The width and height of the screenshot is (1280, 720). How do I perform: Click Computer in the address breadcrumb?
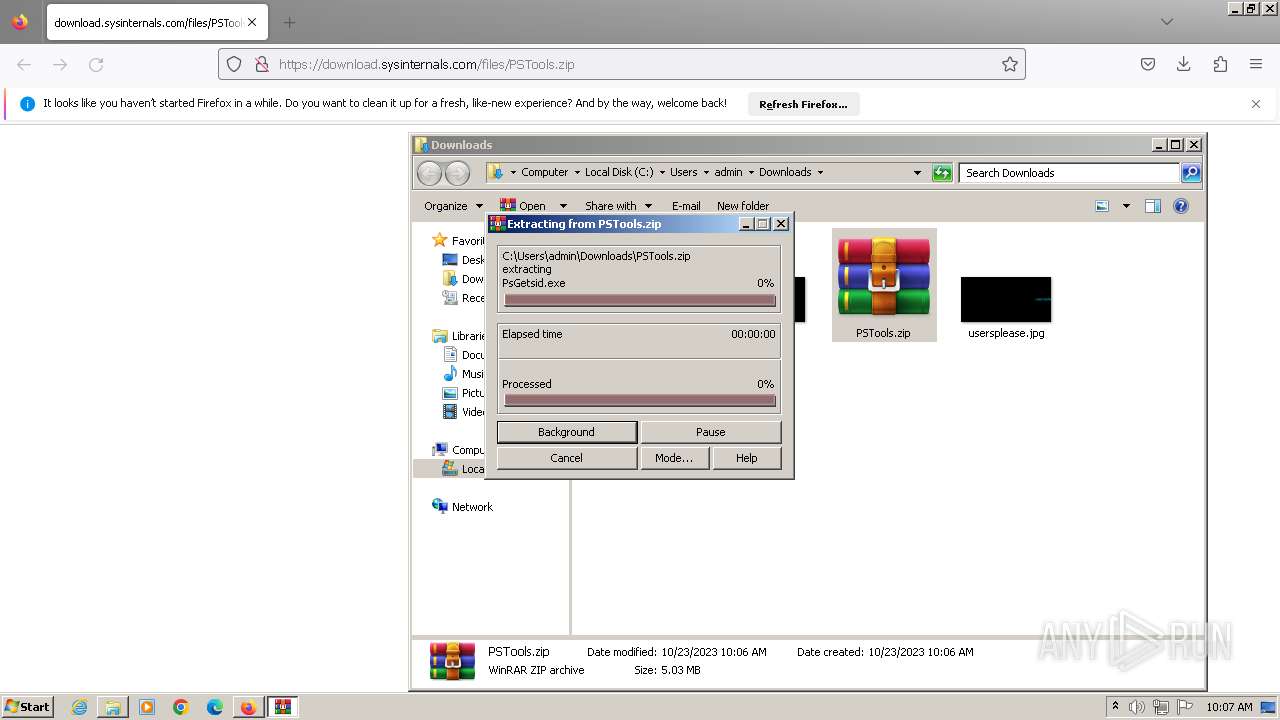tap(544, 172)
